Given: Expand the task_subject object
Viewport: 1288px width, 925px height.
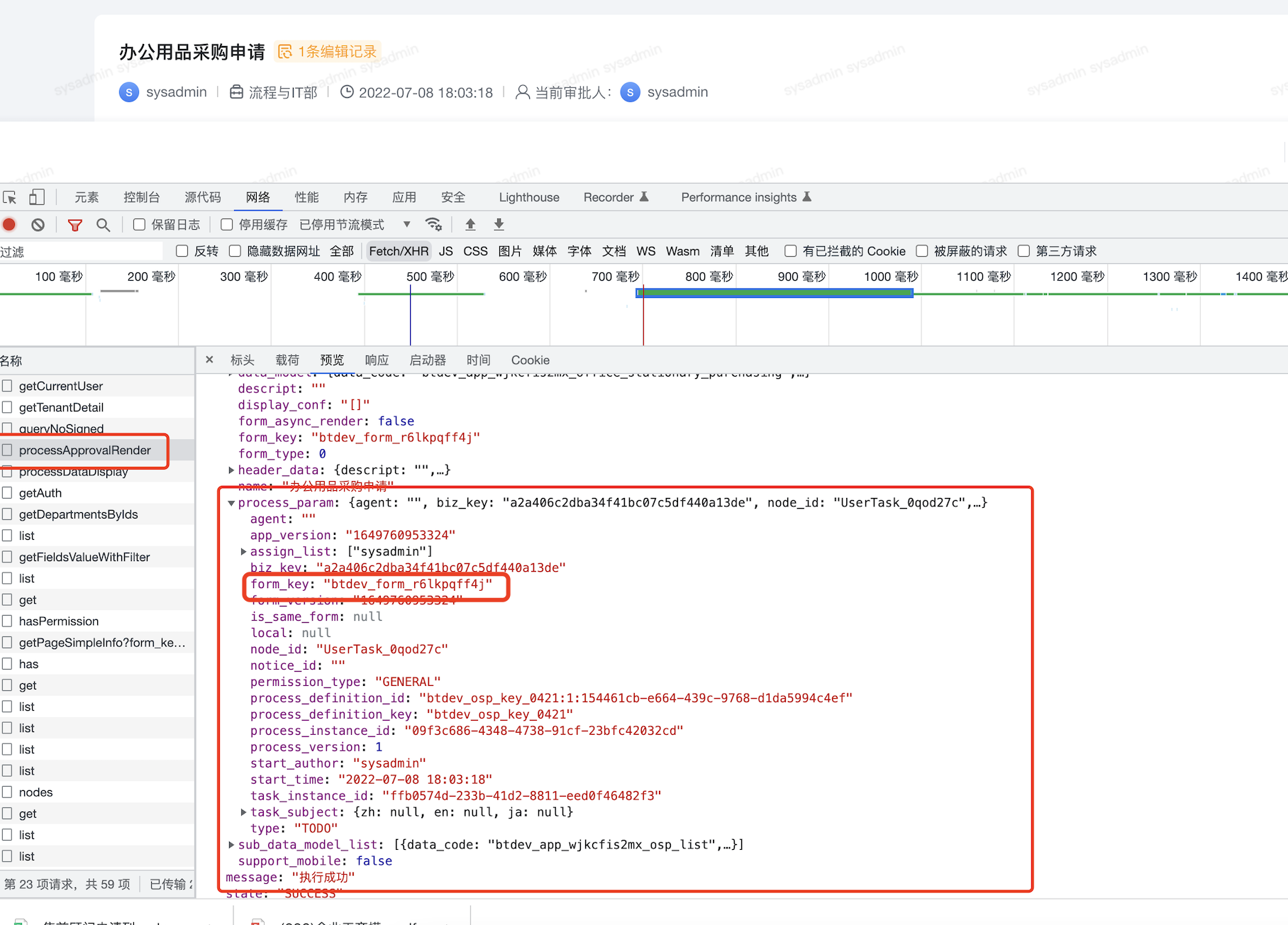Looking at the screenshot, I should click(x=243, y=812).
